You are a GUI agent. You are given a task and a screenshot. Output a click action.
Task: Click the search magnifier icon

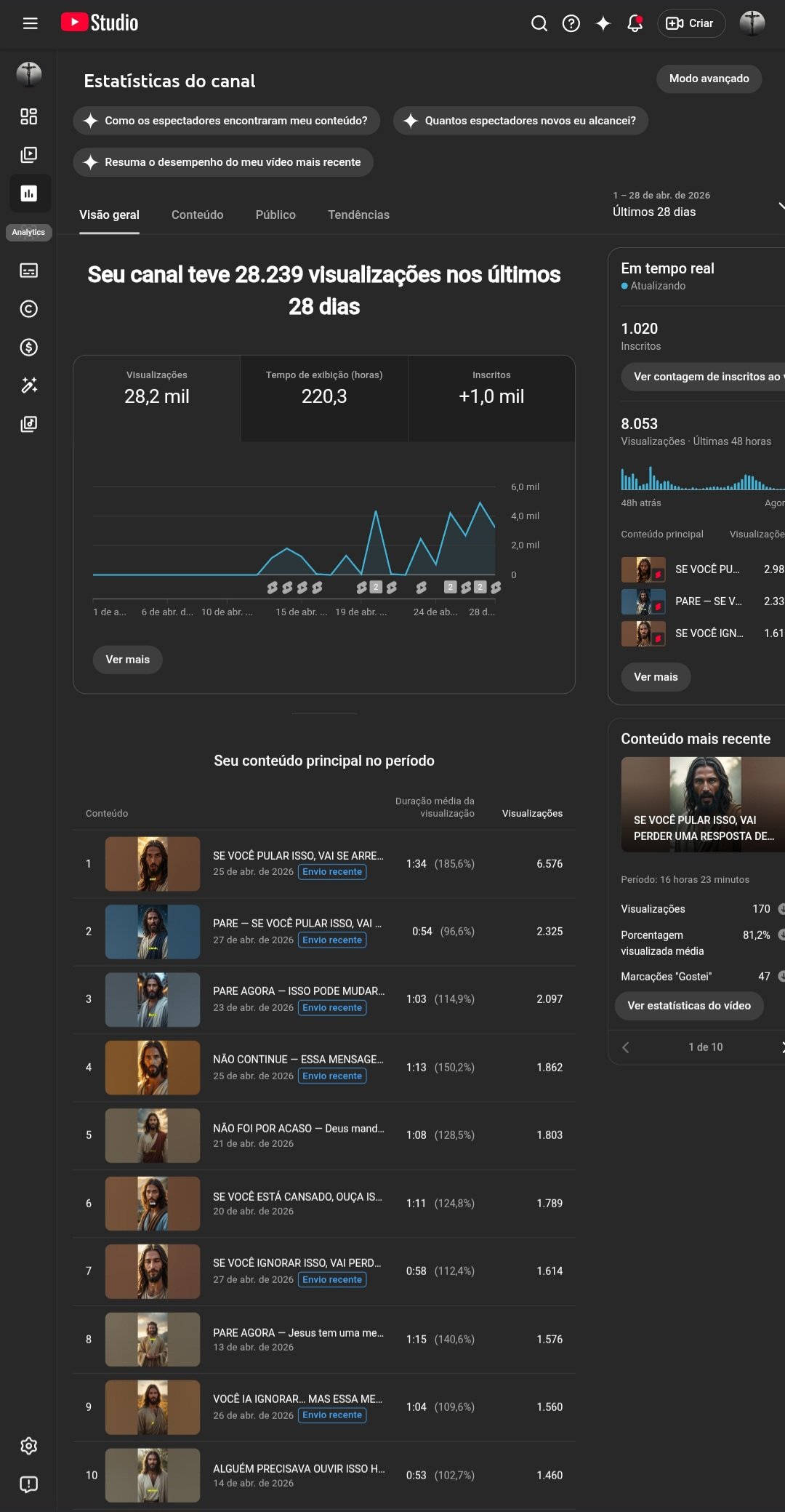tap(539, 23)
